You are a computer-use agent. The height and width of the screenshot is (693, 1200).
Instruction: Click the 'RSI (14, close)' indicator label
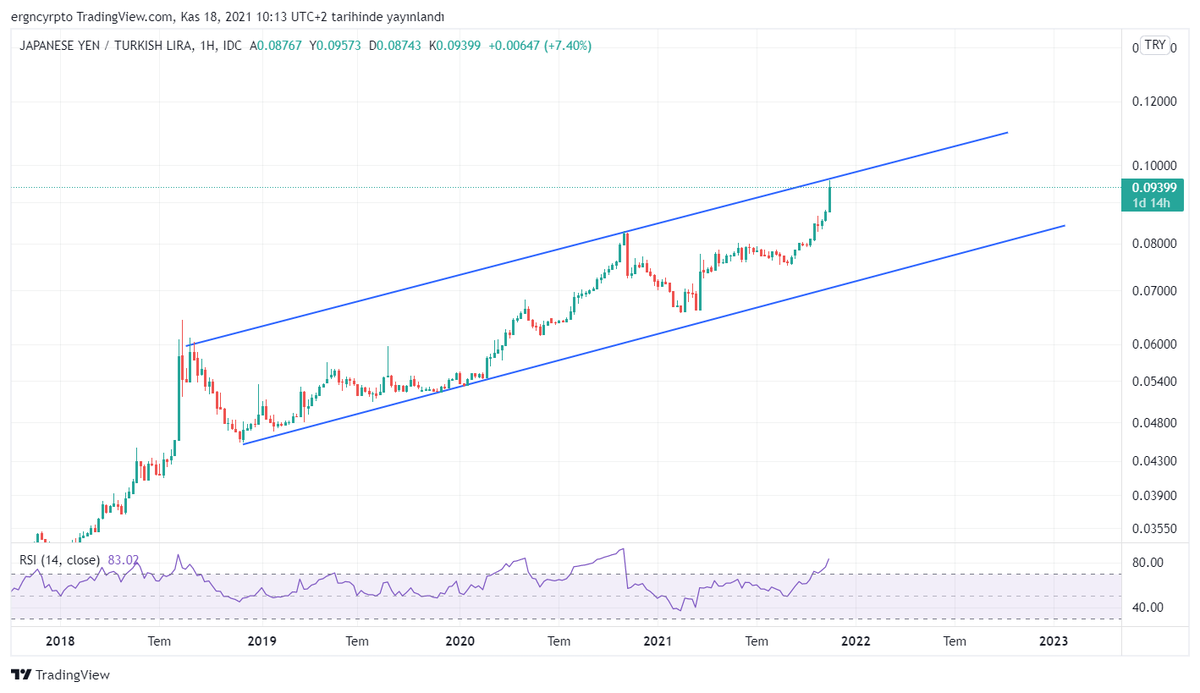59,560
